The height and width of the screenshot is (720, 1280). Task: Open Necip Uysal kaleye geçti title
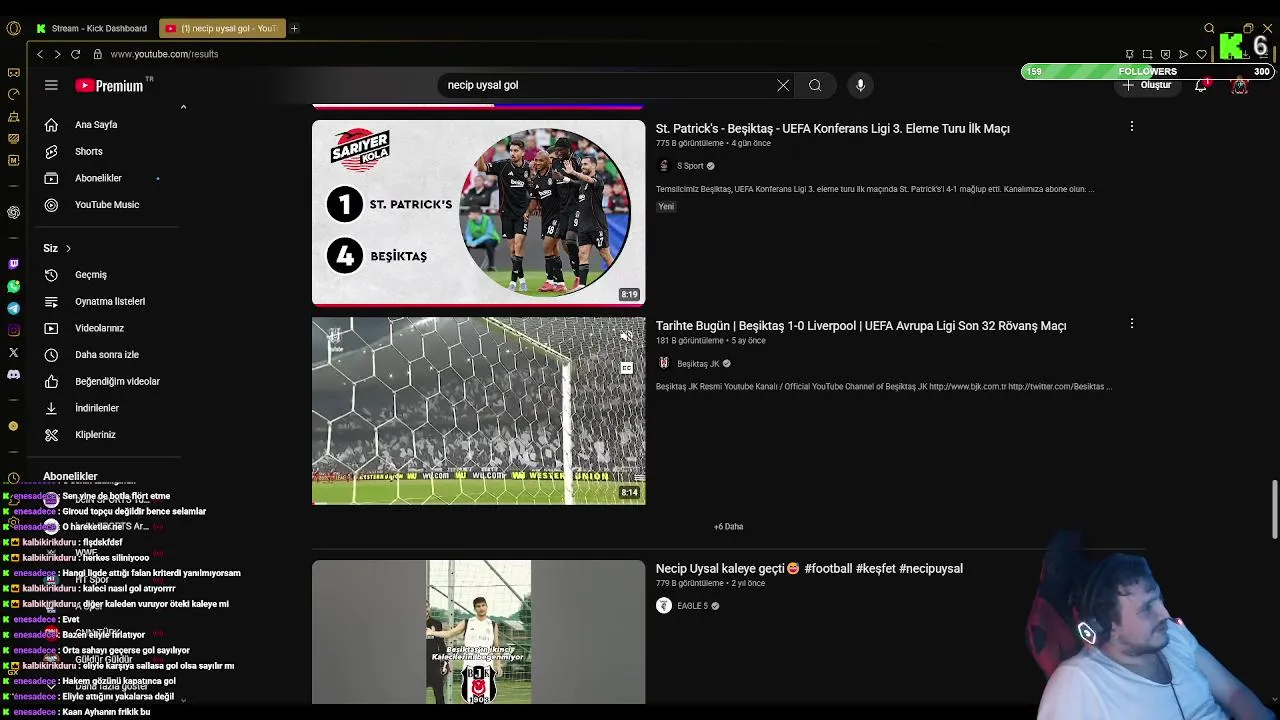(x=809, y=568)
